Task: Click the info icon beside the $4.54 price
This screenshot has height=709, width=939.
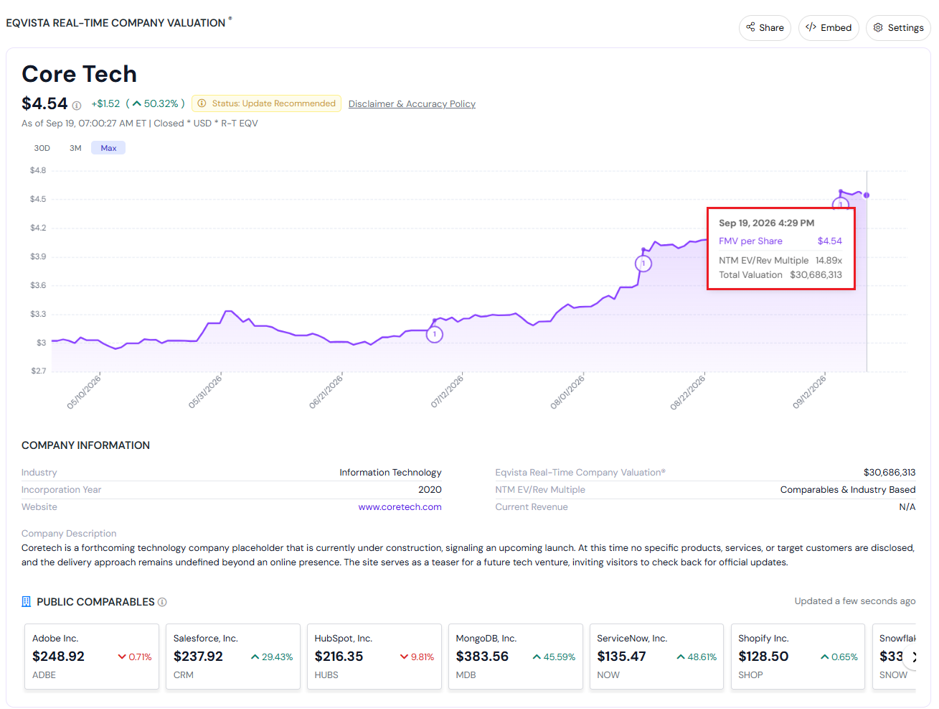Action: (77, 105)
